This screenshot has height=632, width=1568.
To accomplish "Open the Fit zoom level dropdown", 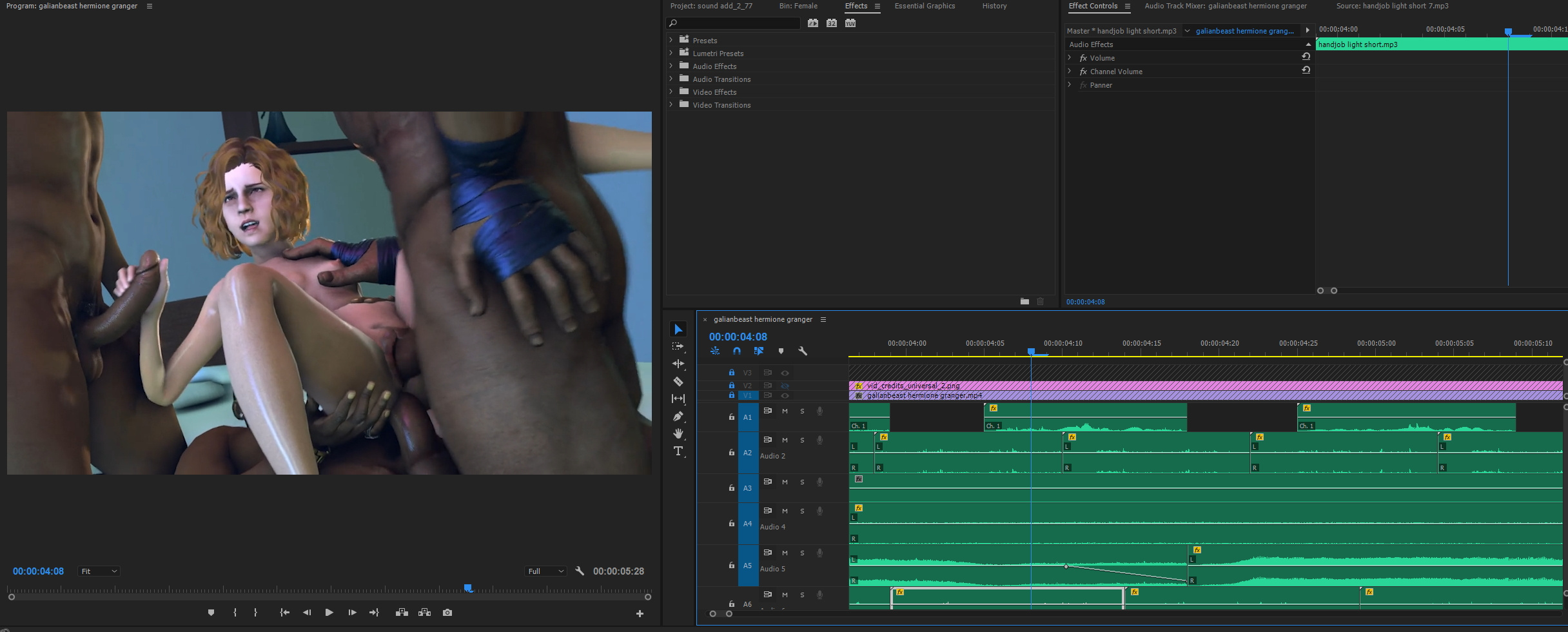I will 98,571.
